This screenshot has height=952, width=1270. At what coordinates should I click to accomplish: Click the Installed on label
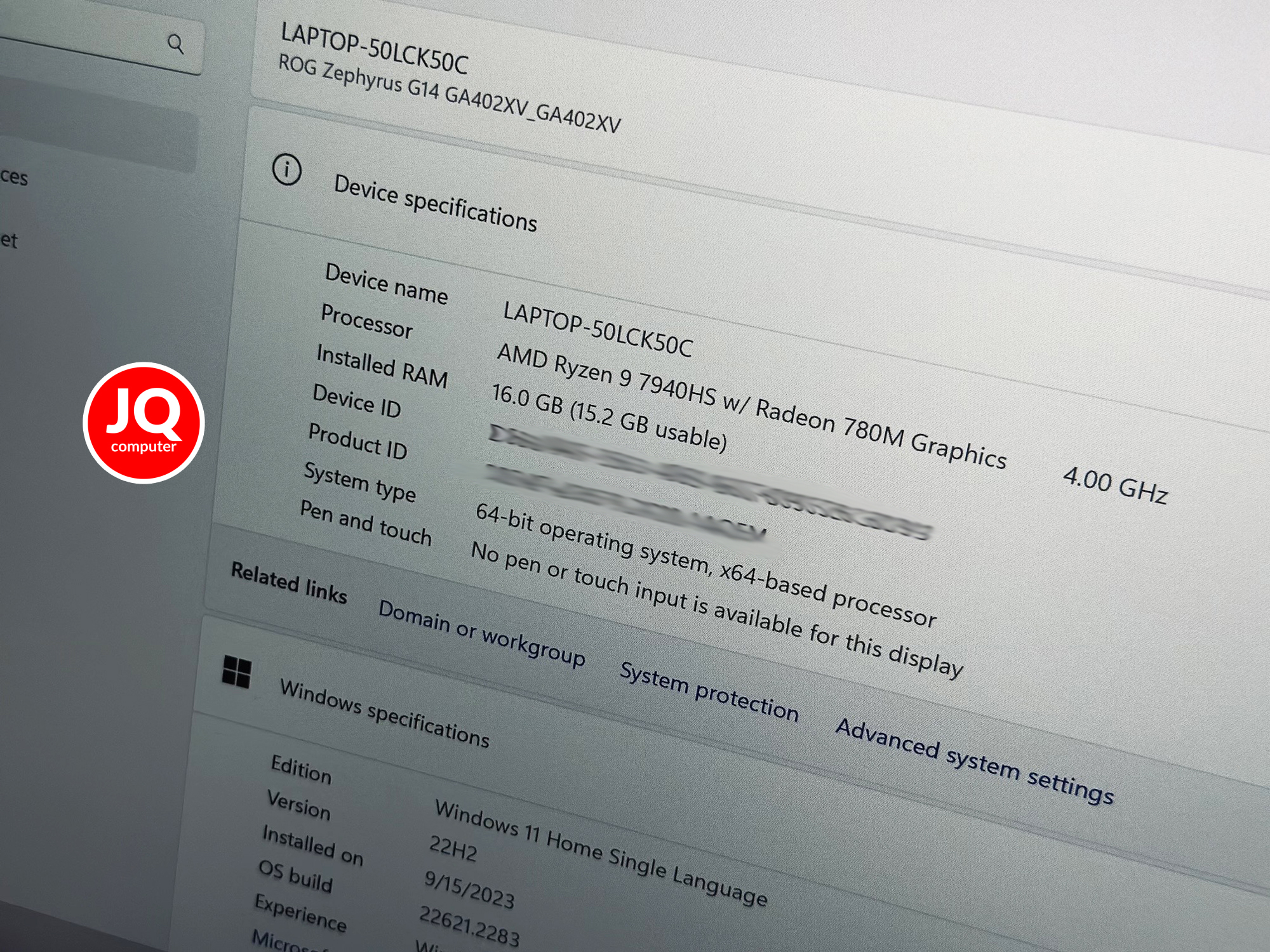pyautogui.click(x=313, y=845)
